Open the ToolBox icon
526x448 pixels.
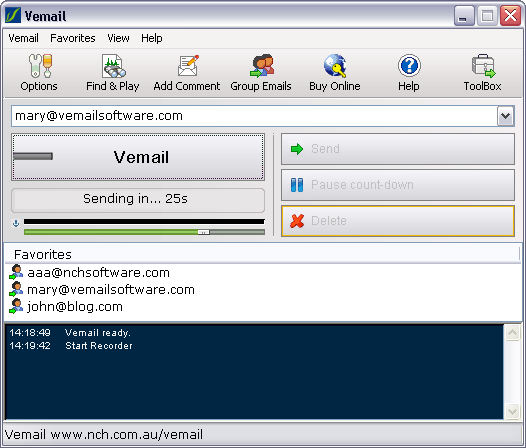point(483,66)
